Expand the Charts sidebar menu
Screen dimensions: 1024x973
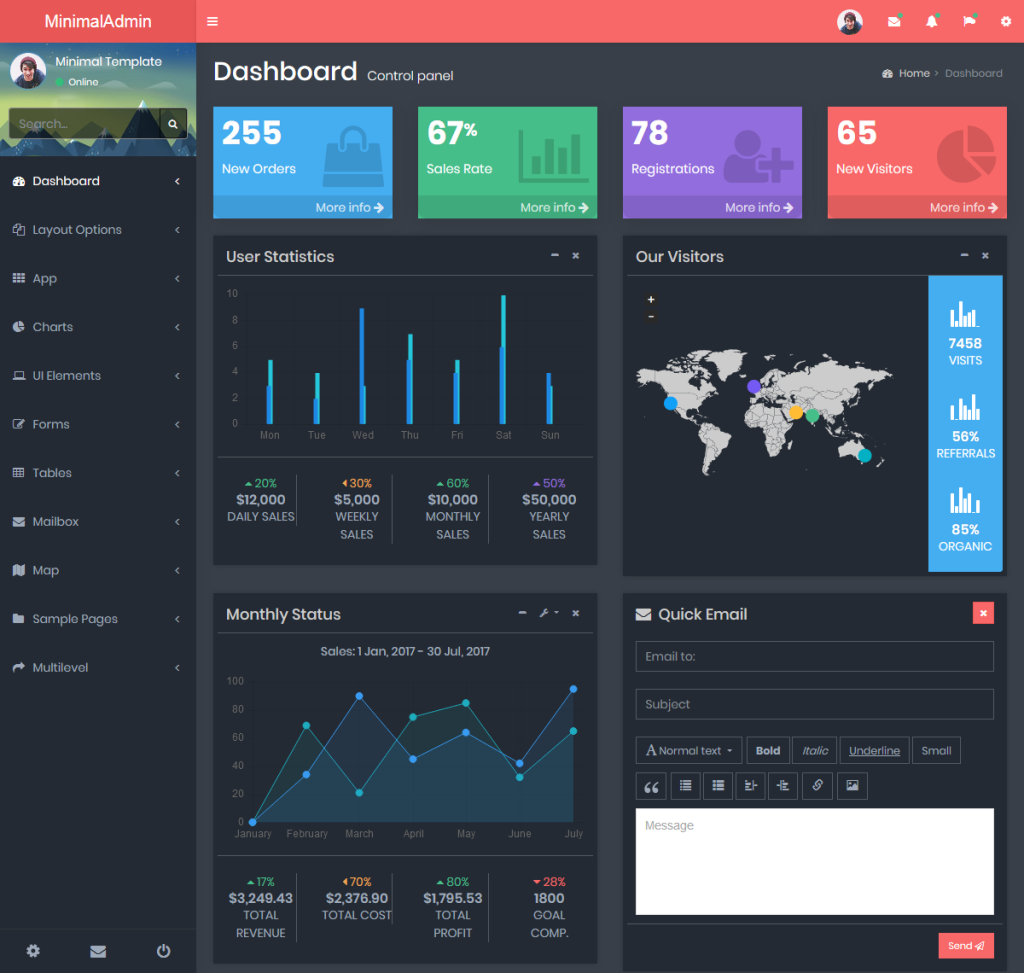pyautogui.click(x=98, y=327)
